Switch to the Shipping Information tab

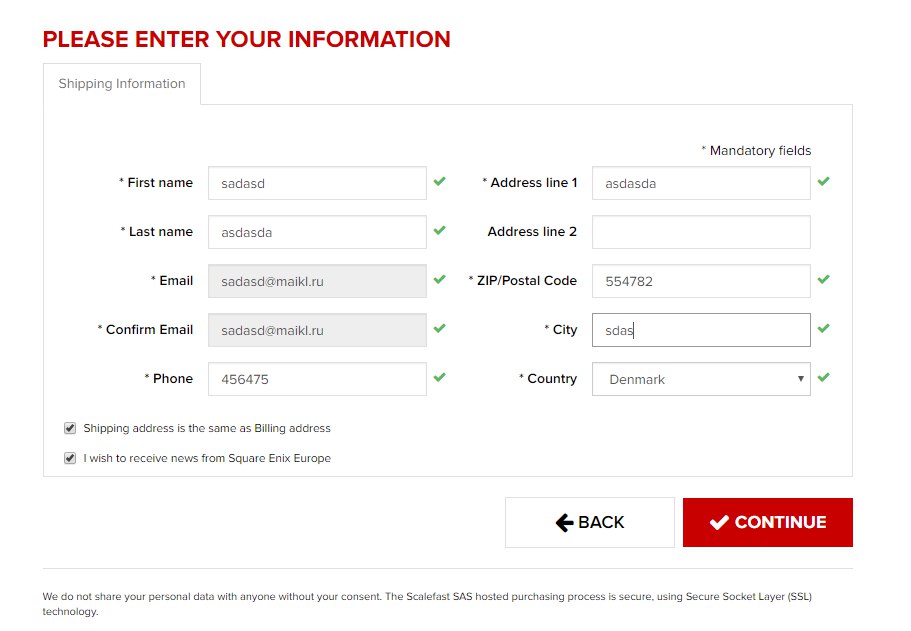coord(122,84)
